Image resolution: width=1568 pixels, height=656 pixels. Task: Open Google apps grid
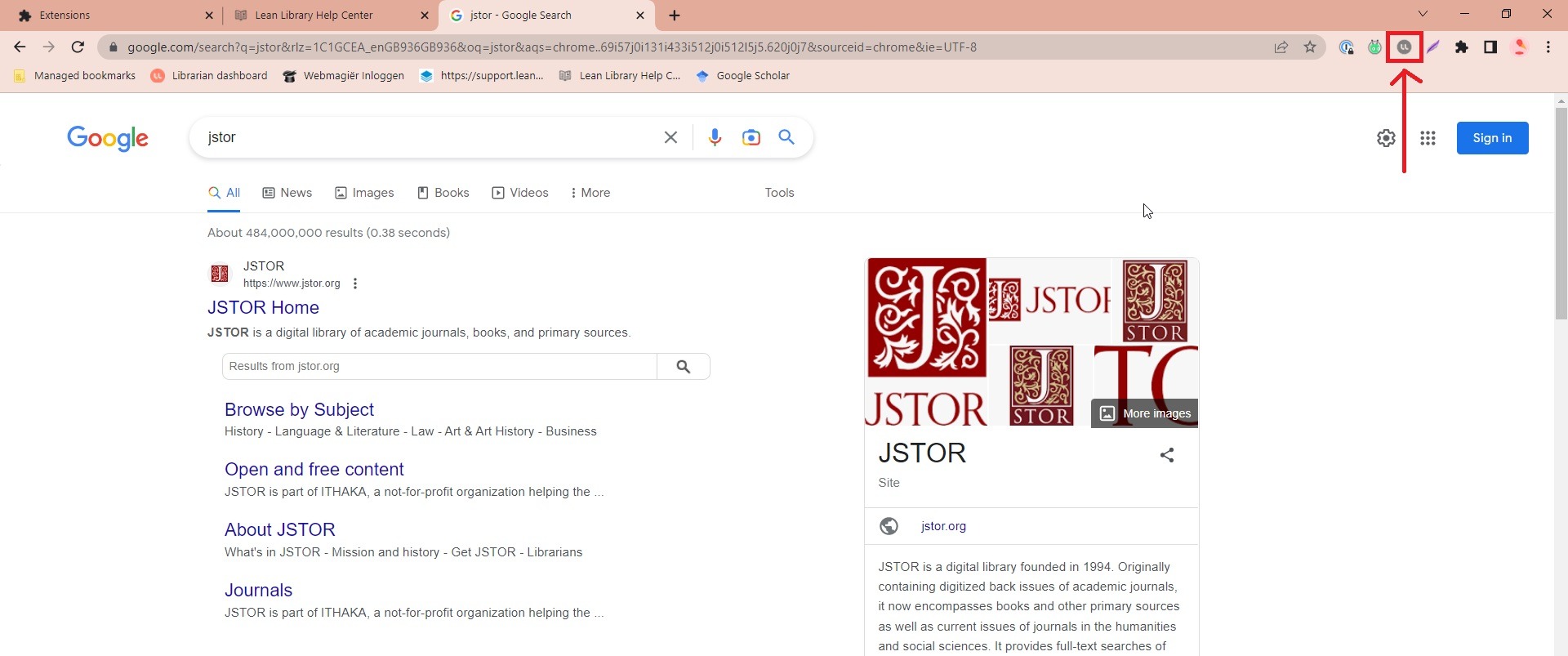1428,138
